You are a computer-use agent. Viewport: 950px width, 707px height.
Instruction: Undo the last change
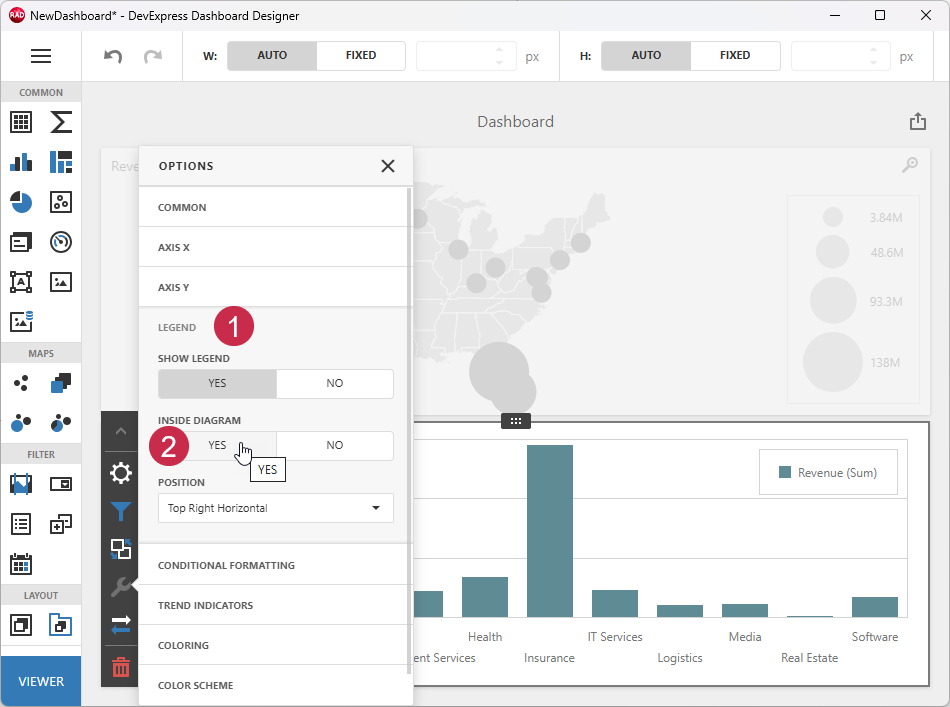pos(112,56)
